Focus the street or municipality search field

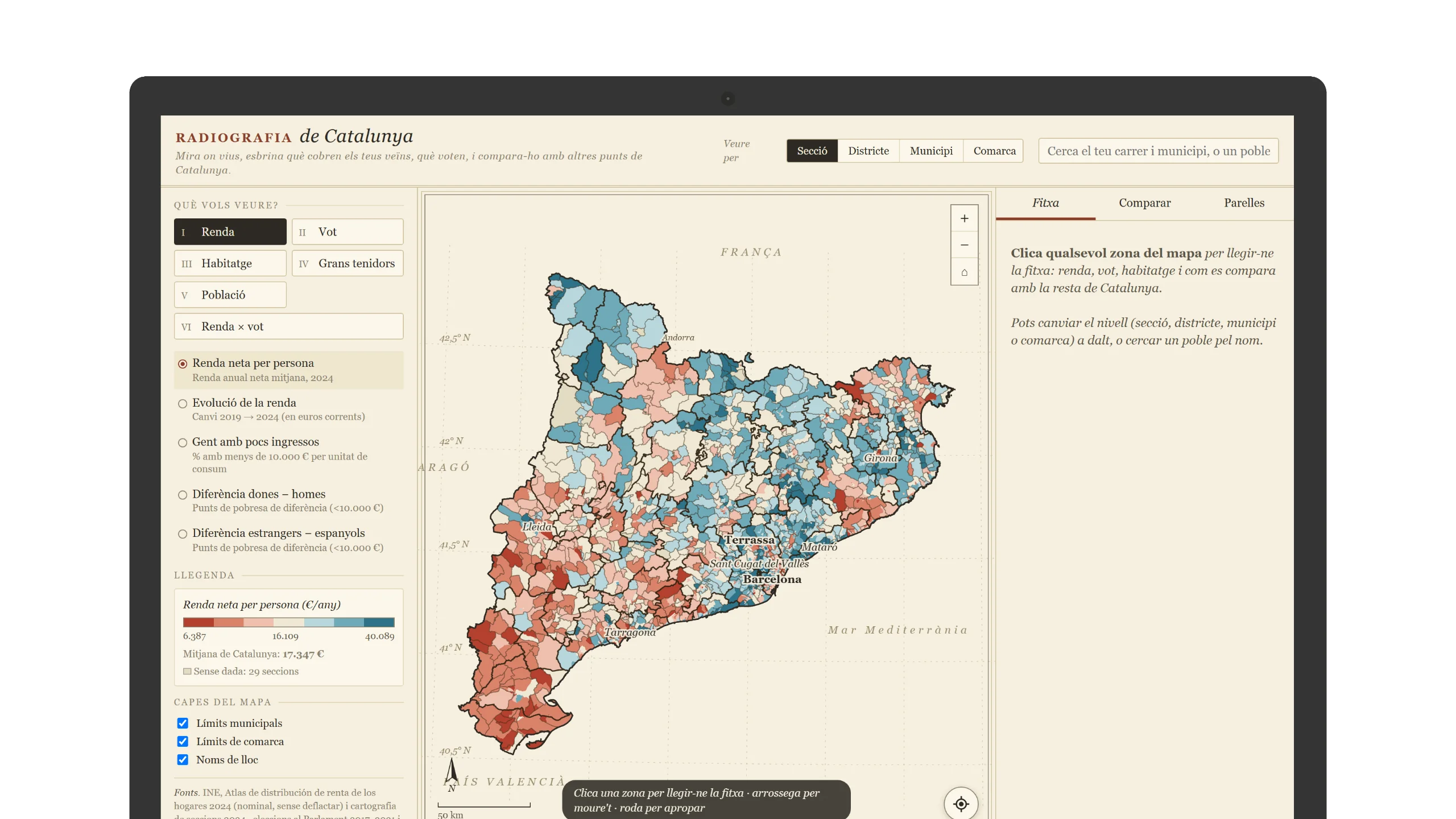[x=1158, y=151]
